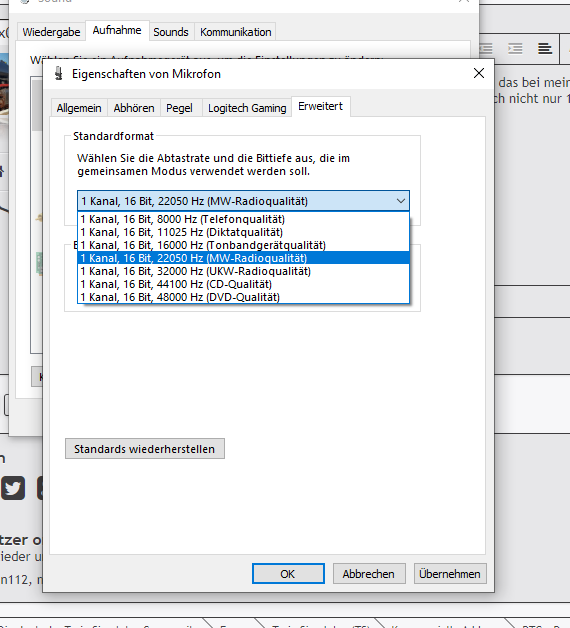Switch to the Abhören tab
The image size is (570, 628).
pyautogui.click(x=134, y=108)
